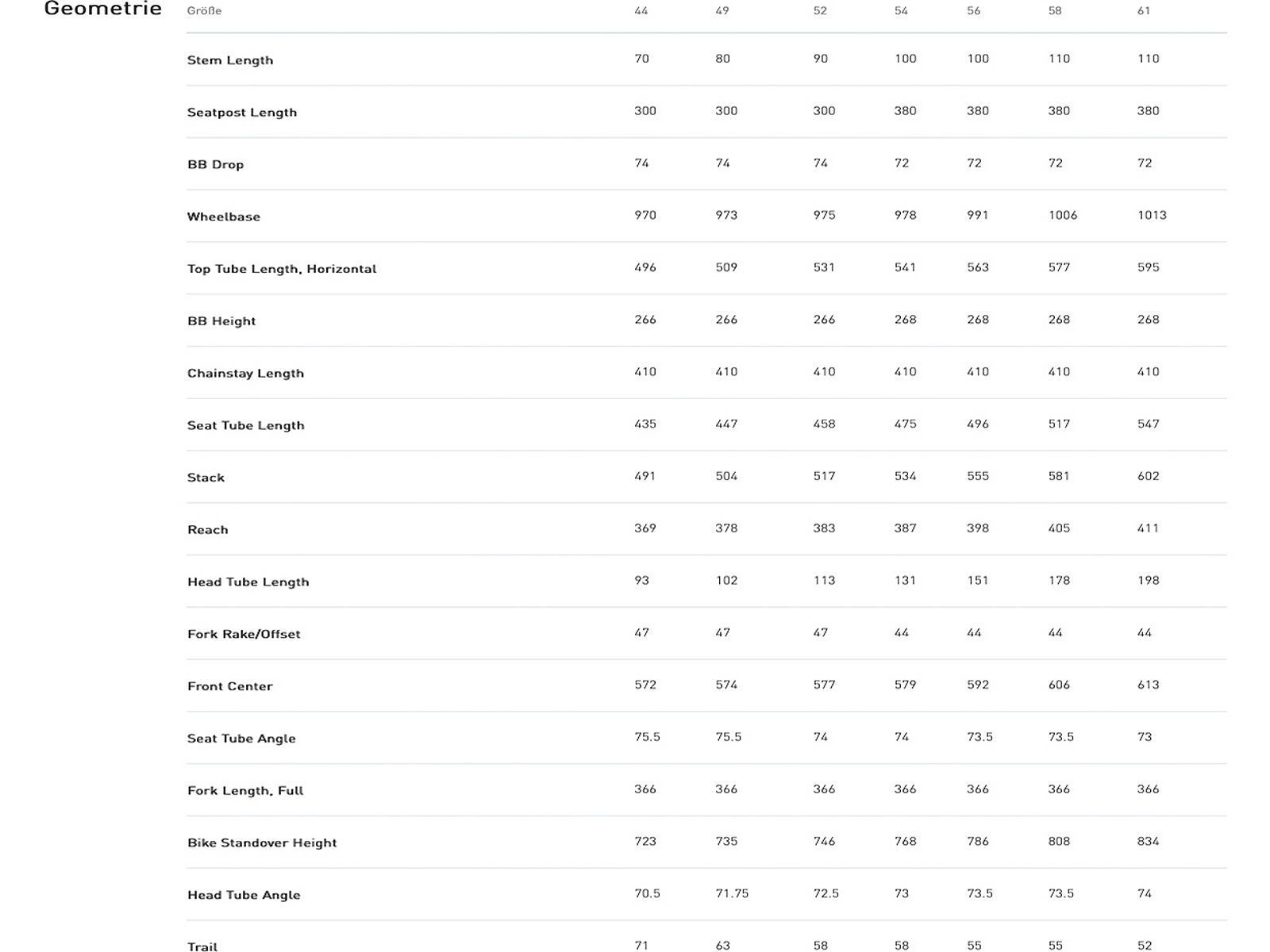
Task: Click the size 56 column header
Action: 974,11
